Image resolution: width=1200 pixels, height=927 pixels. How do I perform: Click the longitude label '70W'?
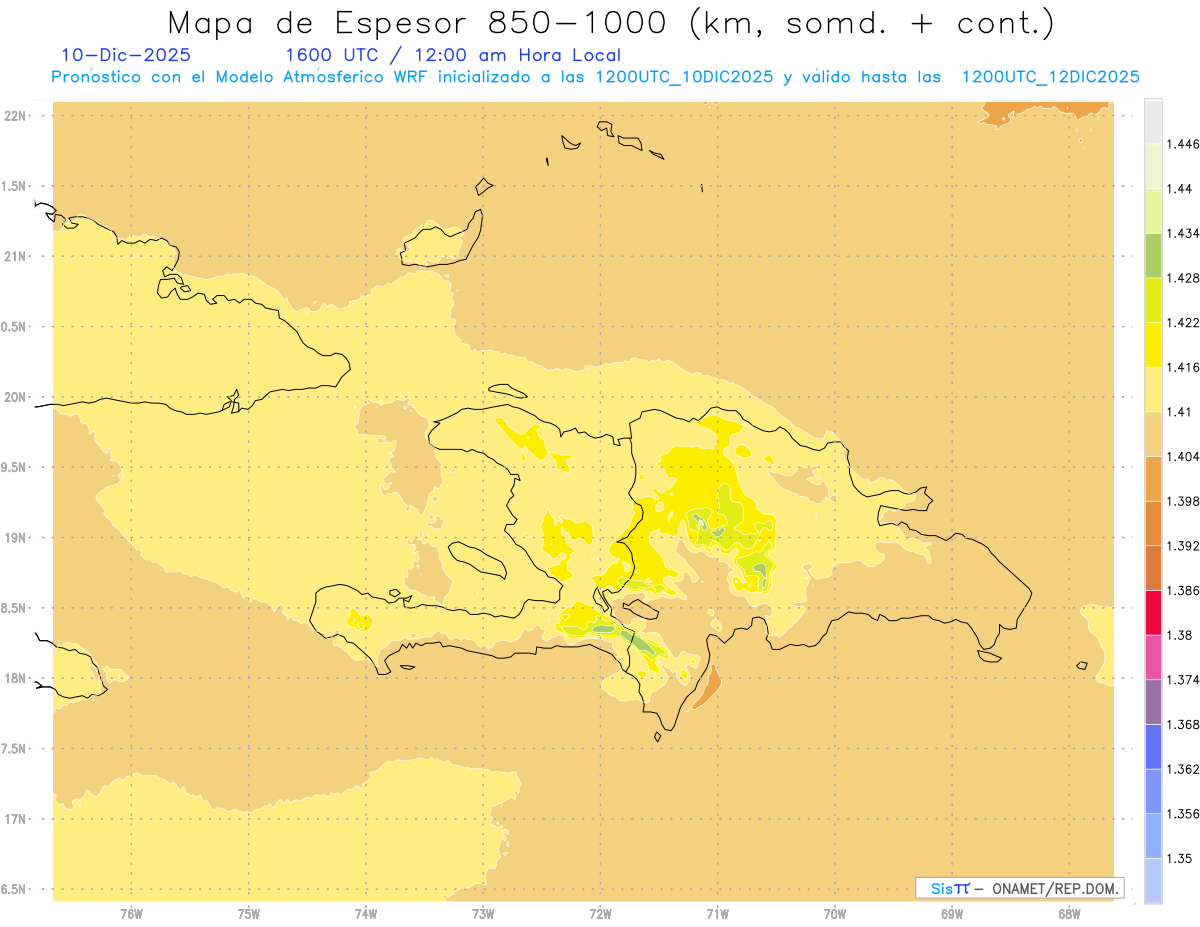coord(835,914)
